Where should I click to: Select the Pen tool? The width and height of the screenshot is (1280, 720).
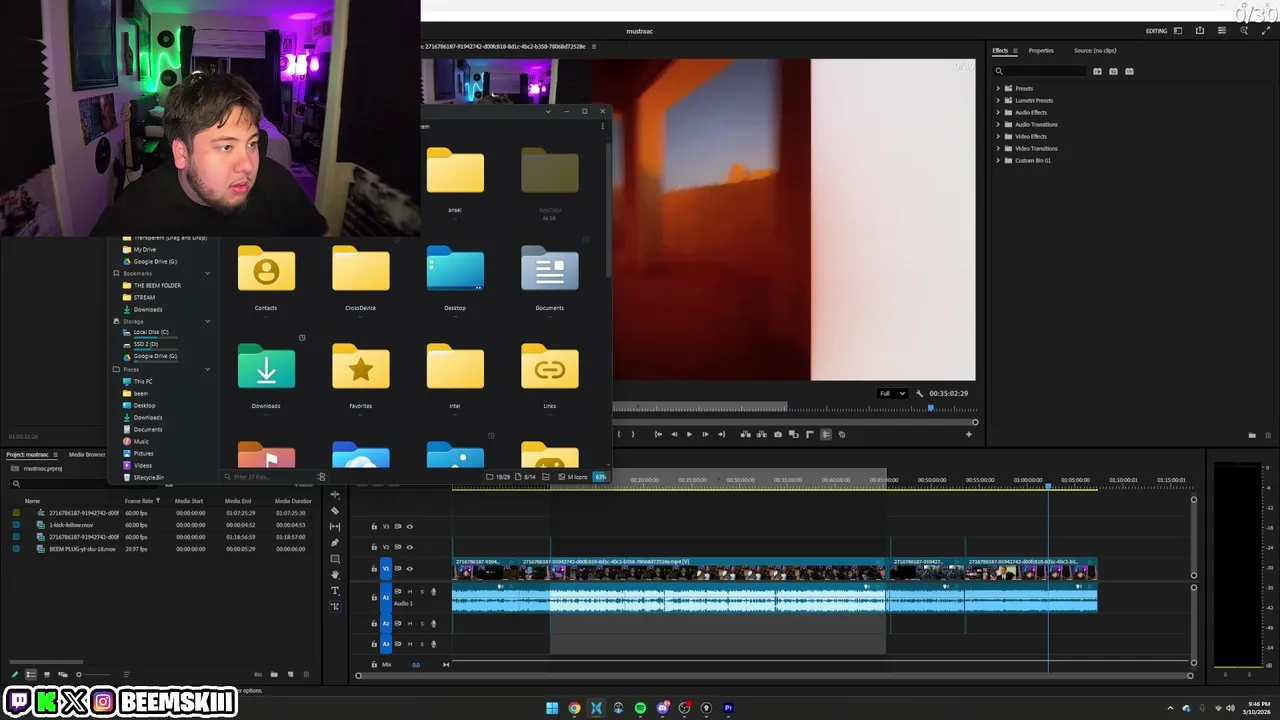click(x=335, y=543)
